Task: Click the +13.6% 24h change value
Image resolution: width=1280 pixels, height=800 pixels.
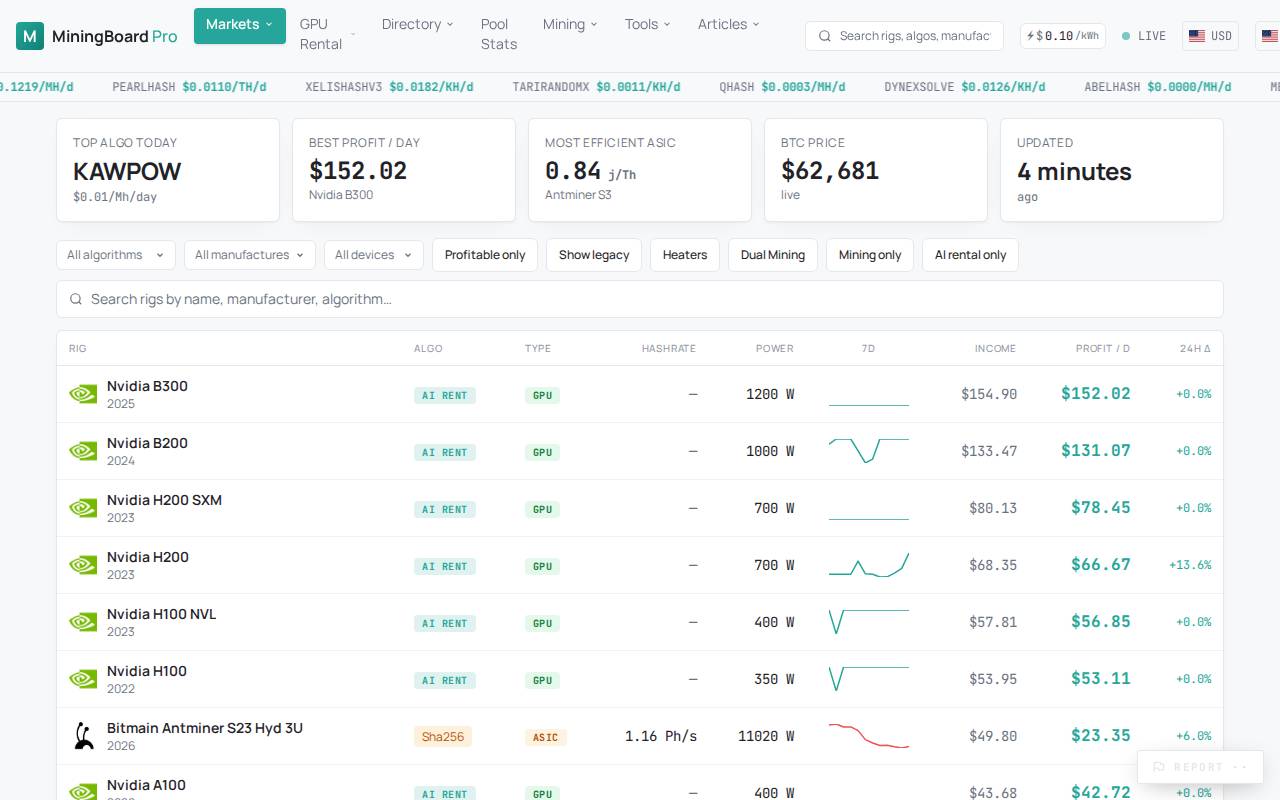Action: pos(1190,565)
